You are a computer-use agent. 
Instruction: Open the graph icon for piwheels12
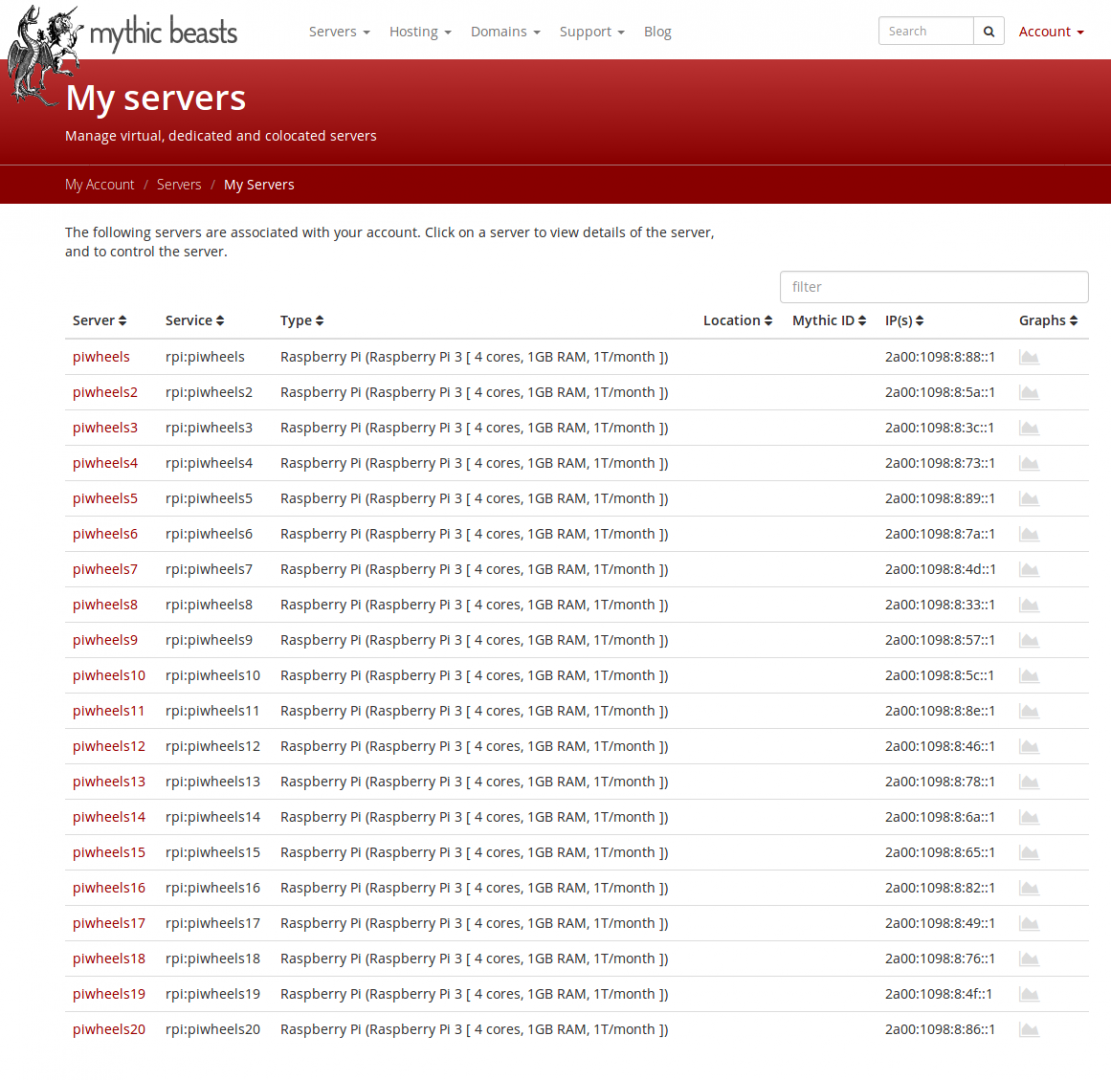pyautogui.click(x=1029, y=746)
